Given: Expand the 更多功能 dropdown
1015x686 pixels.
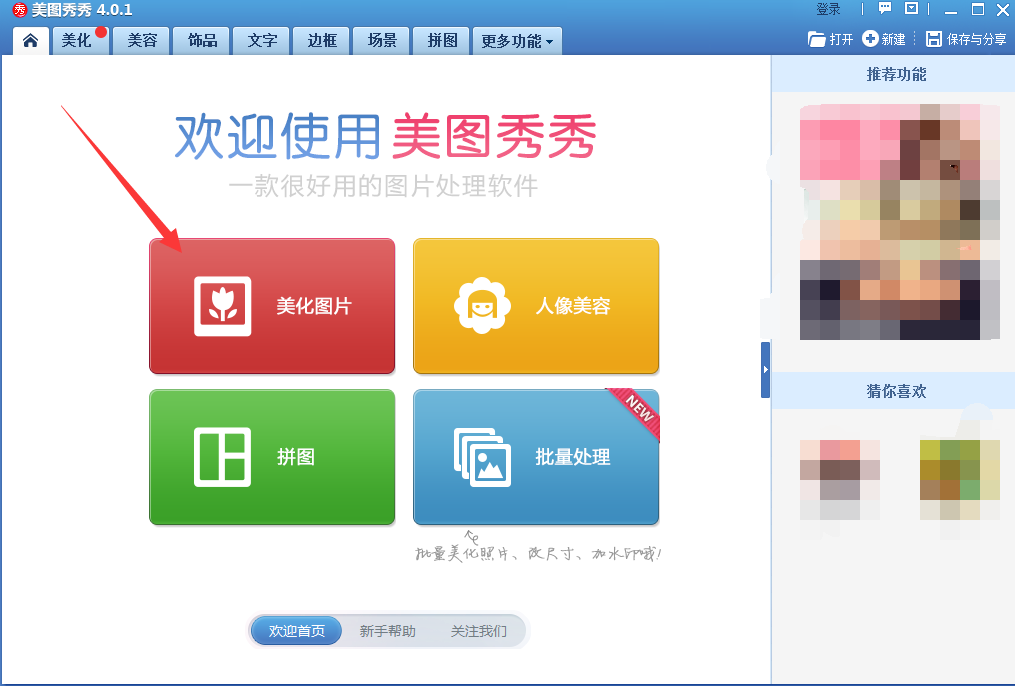Looking at the screenshot, I should [517, 41].
